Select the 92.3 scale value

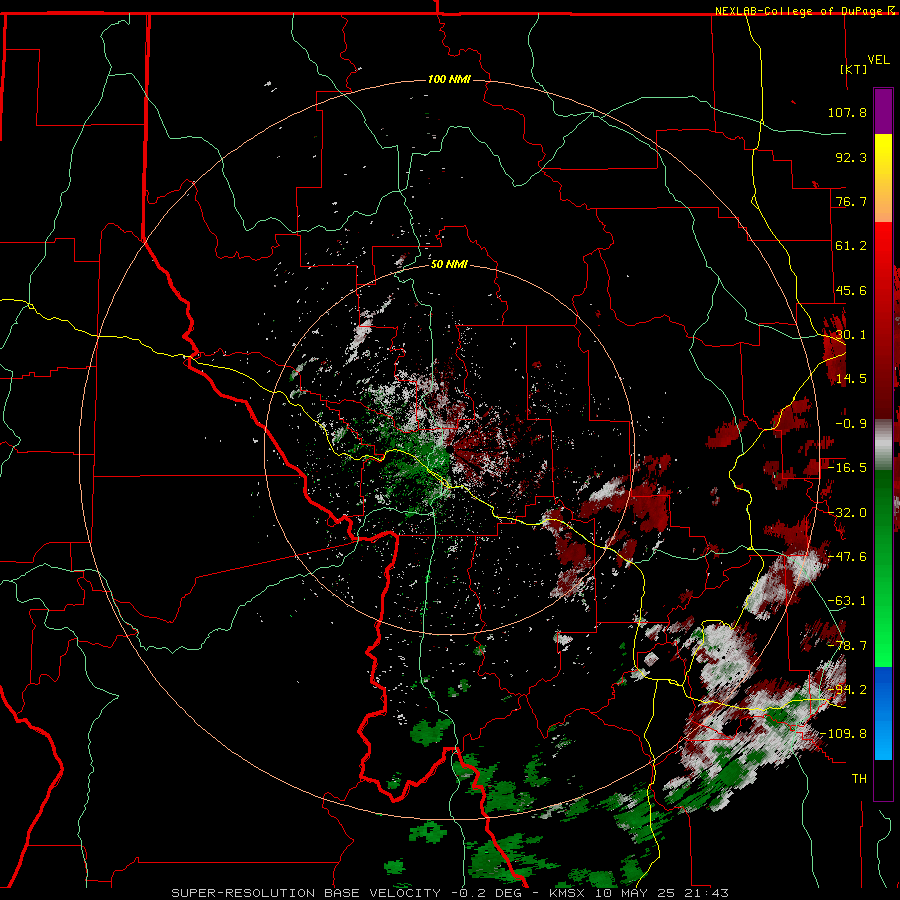click(x=851, y=157)
